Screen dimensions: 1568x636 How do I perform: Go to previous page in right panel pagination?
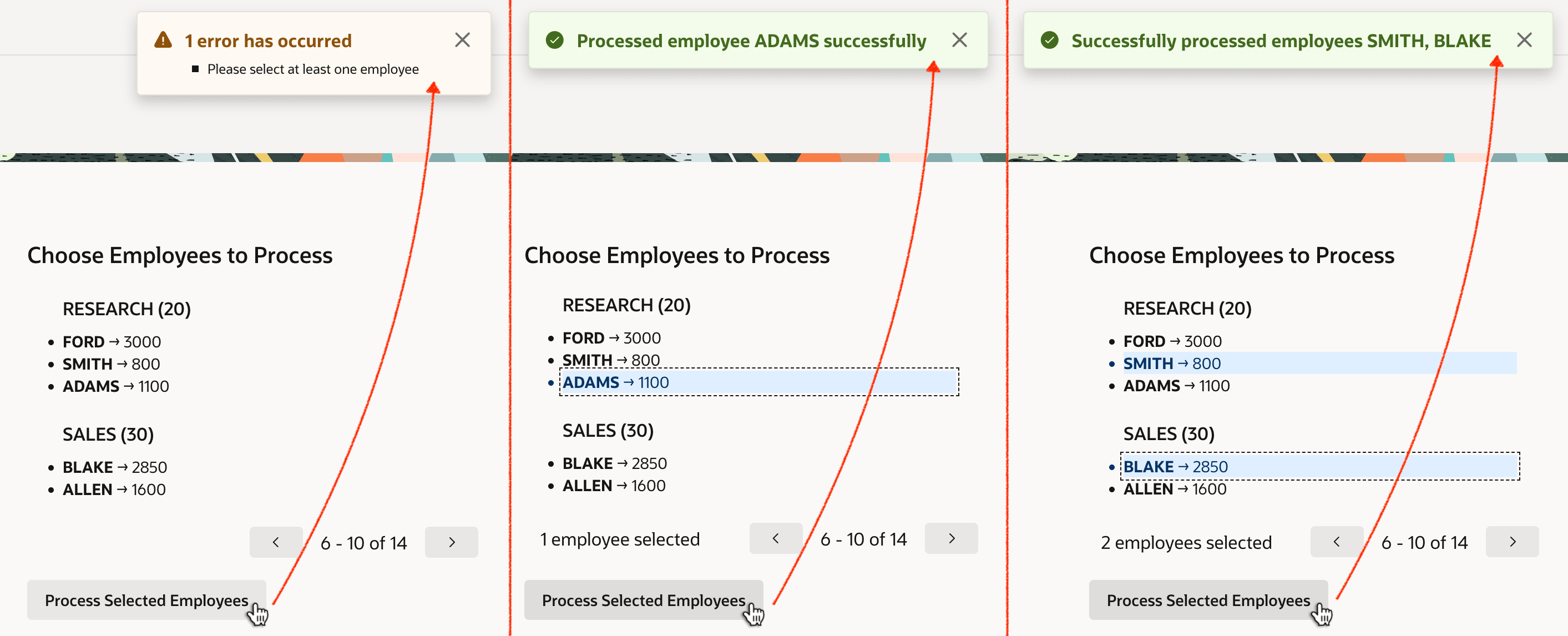coord(1337,542)
